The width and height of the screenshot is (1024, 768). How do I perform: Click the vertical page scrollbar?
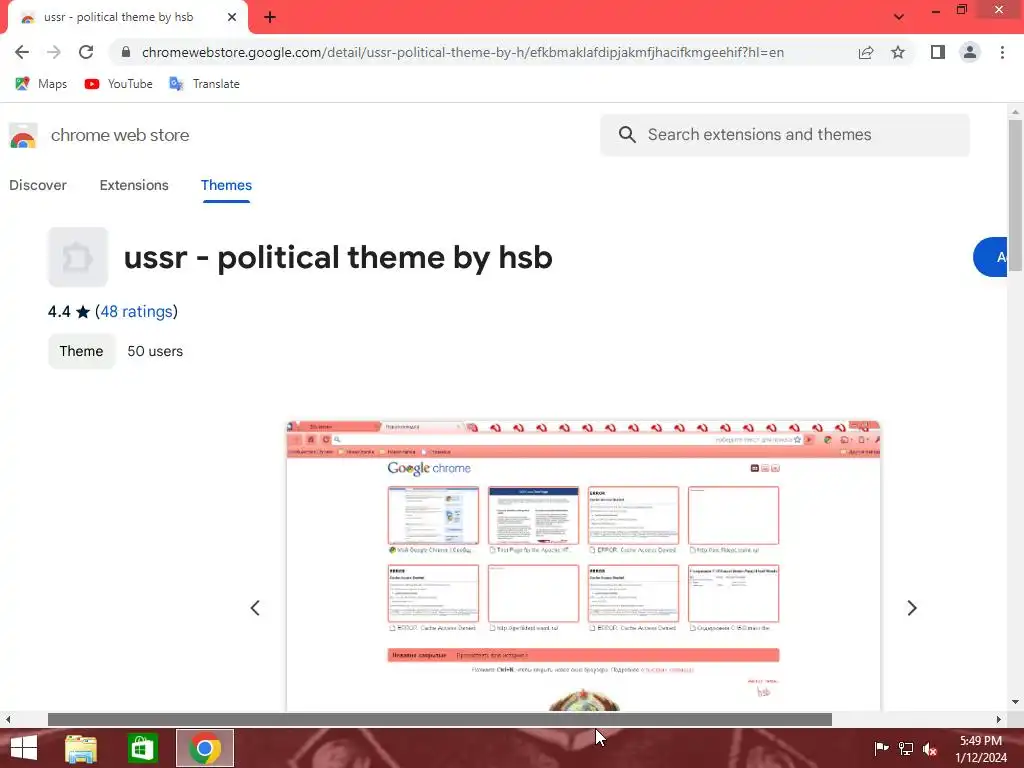tap(1015, 195)
